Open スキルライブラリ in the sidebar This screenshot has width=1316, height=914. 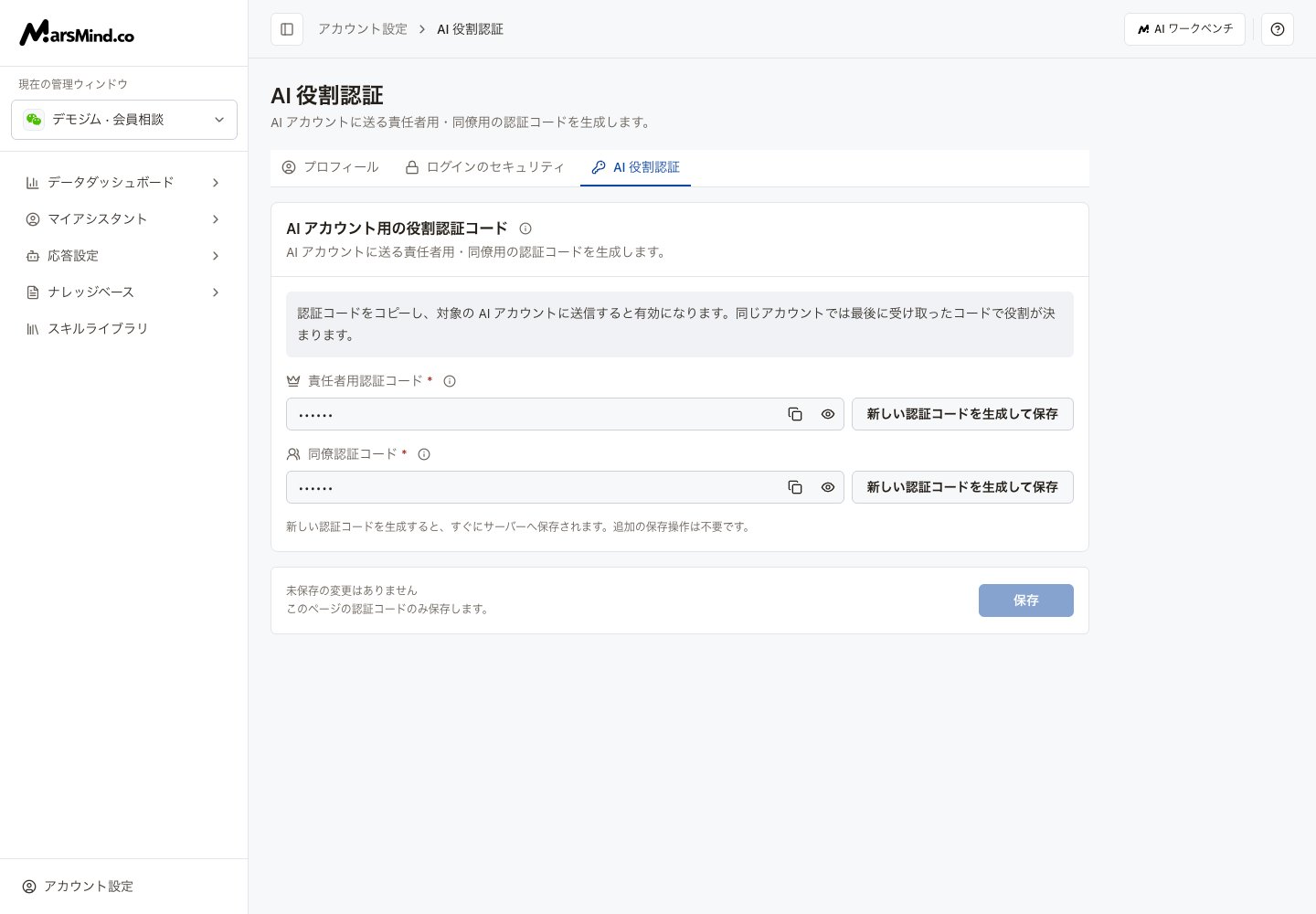pos(124,329)
